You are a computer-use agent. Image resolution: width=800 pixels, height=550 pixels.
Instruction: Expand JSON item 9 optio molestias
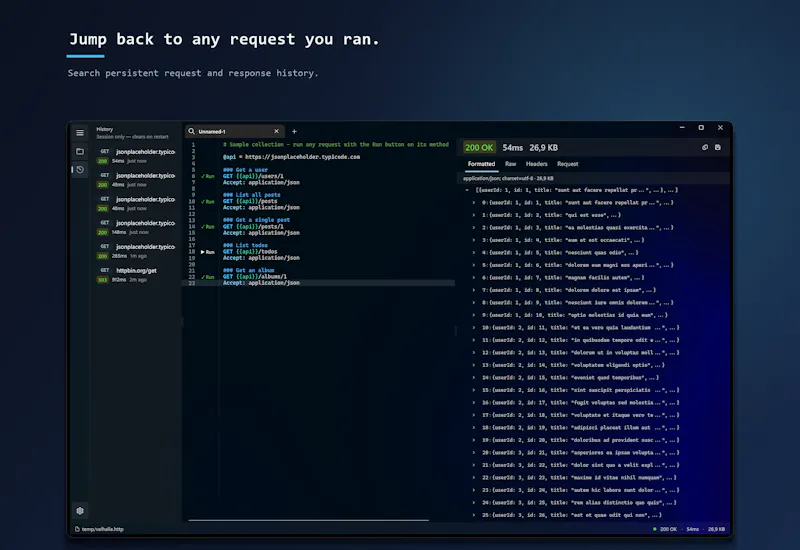(473, 315)
